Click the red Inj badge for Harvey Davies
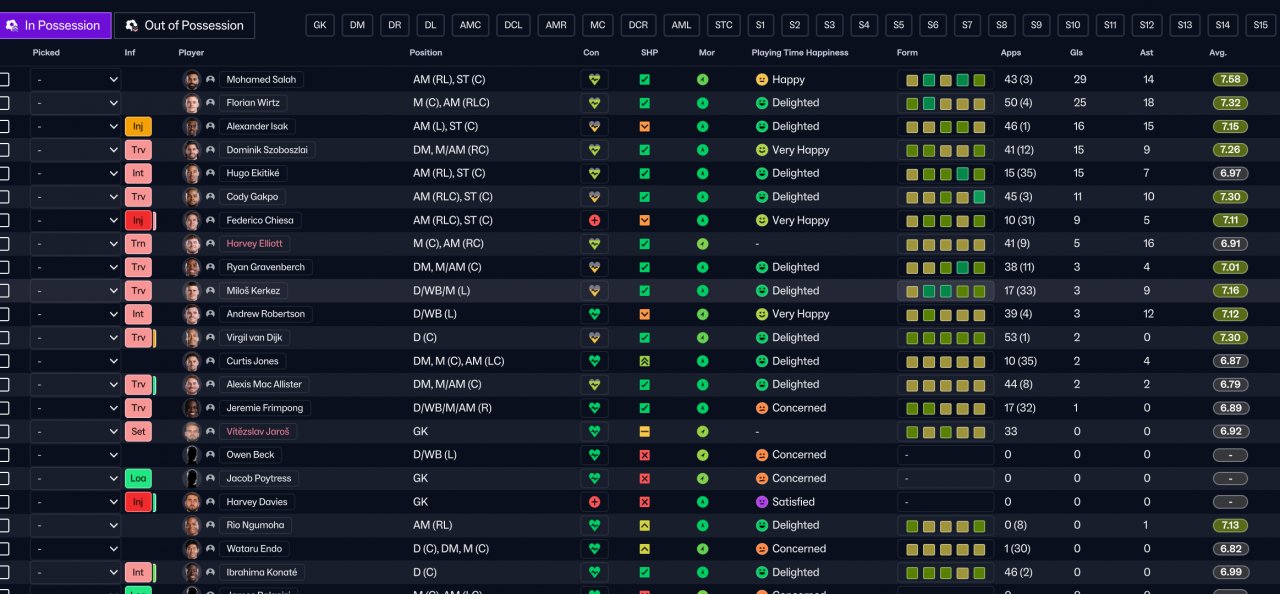The width and height of the screenshot is (1280, 594). pyautogui.click(x=138, y=502)
